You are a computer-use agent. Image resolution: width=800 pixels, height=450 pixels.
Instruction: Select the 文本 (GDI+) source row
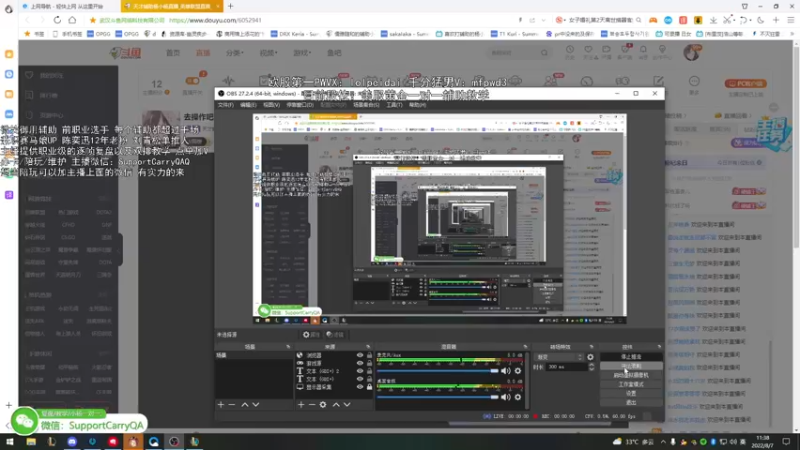[333, 379]
